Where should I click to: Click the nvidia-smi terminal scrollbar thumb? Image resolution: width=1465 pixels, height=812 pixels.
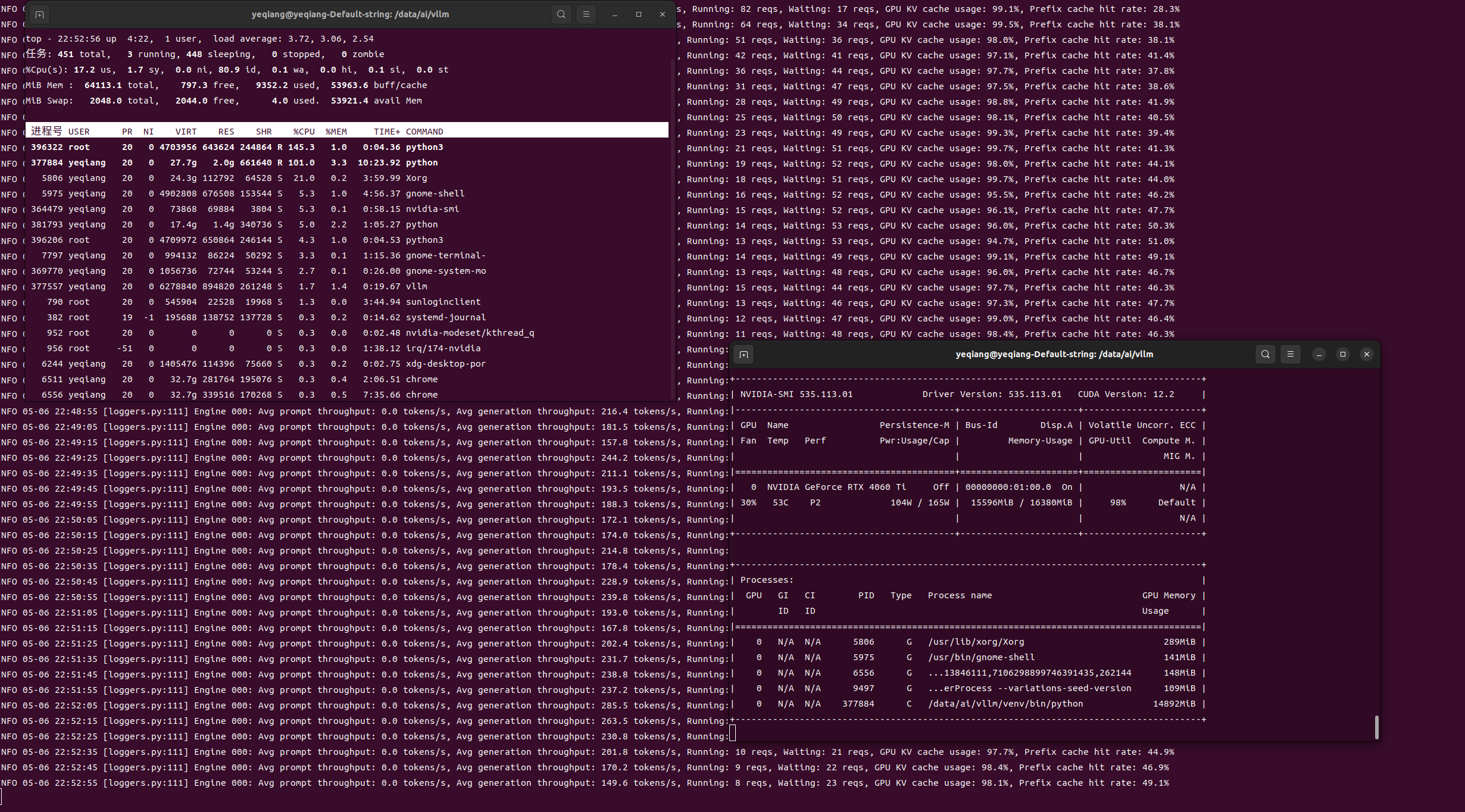click(x=1376, y=727)
